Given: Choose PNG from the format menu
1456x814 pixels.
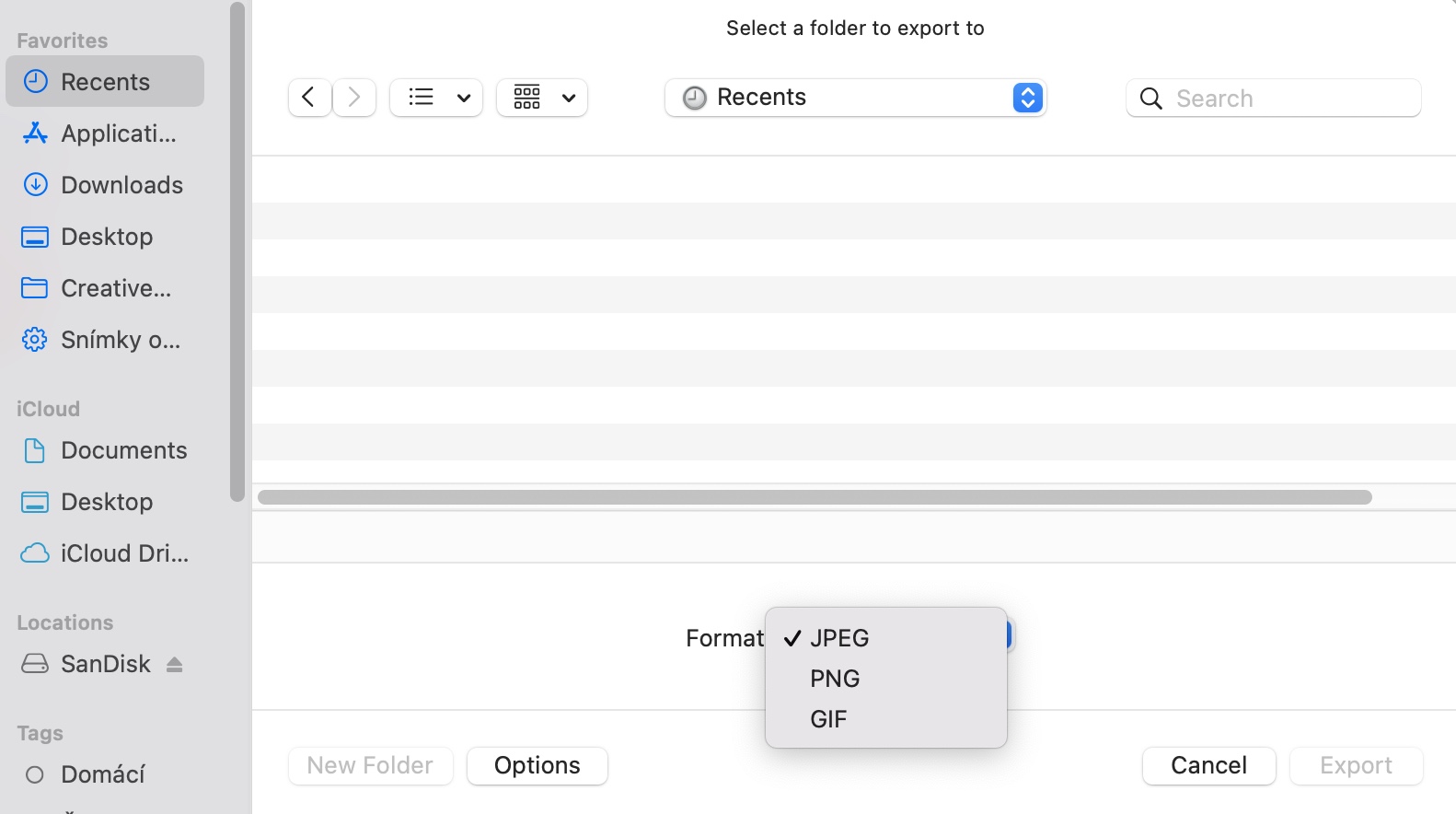Looking at the screenshot, I should (835, 679).
